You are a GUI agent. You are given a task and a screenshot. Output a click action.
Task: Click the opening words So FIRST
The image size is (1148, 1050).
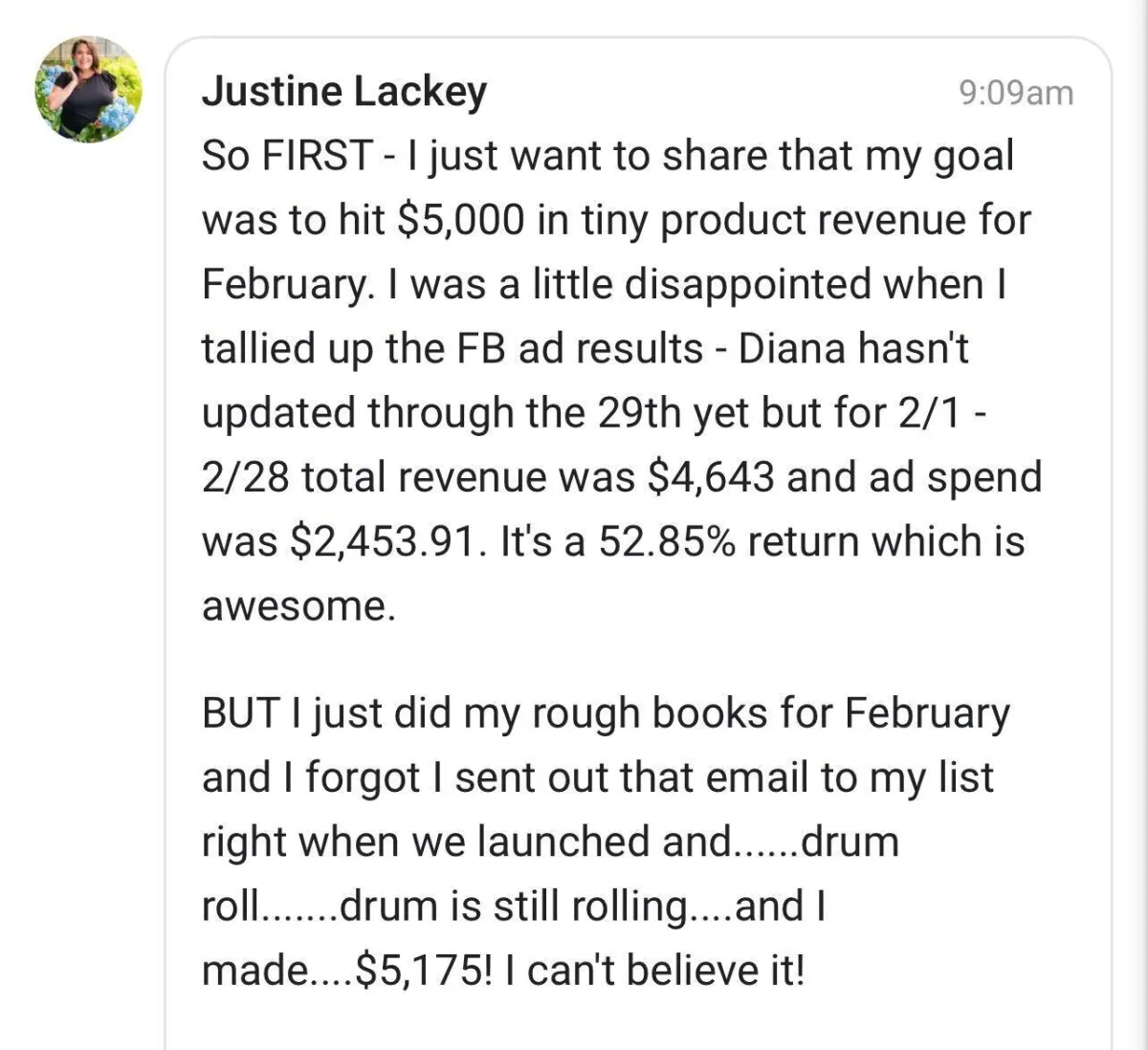point(287,156)
